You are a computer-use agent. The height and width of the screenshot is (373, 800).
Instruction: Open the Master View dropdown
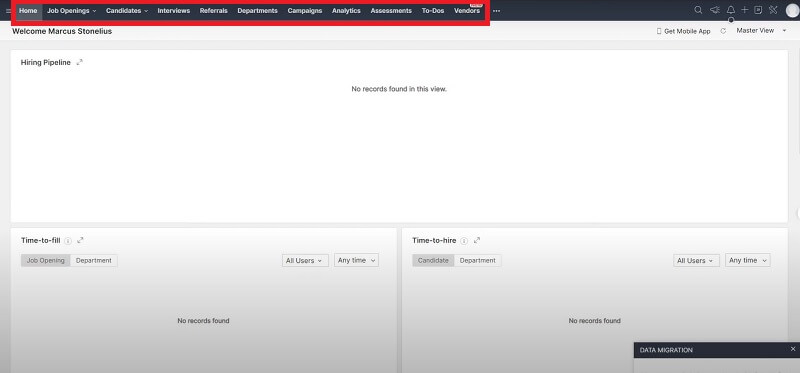pos(761,31)
